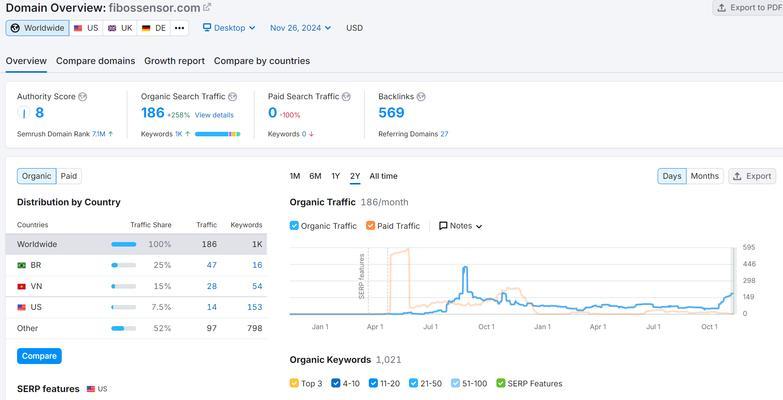
Task: Click Brazil flag in country list
Action: (x=21, y=265)
